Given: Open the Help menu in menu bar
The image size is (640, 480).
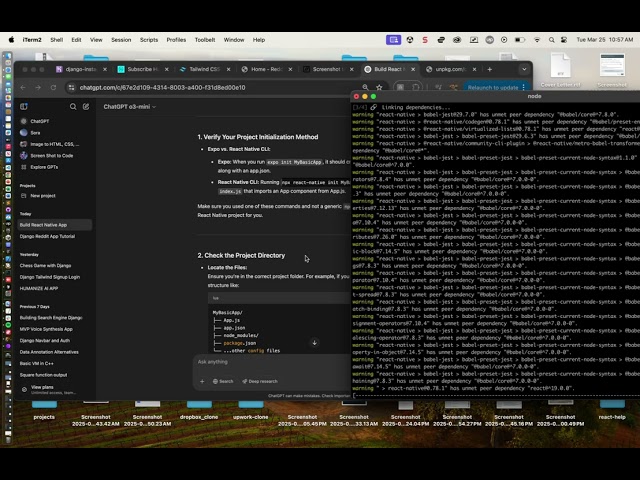Looking at the screenshot, I should click(259, 40).
